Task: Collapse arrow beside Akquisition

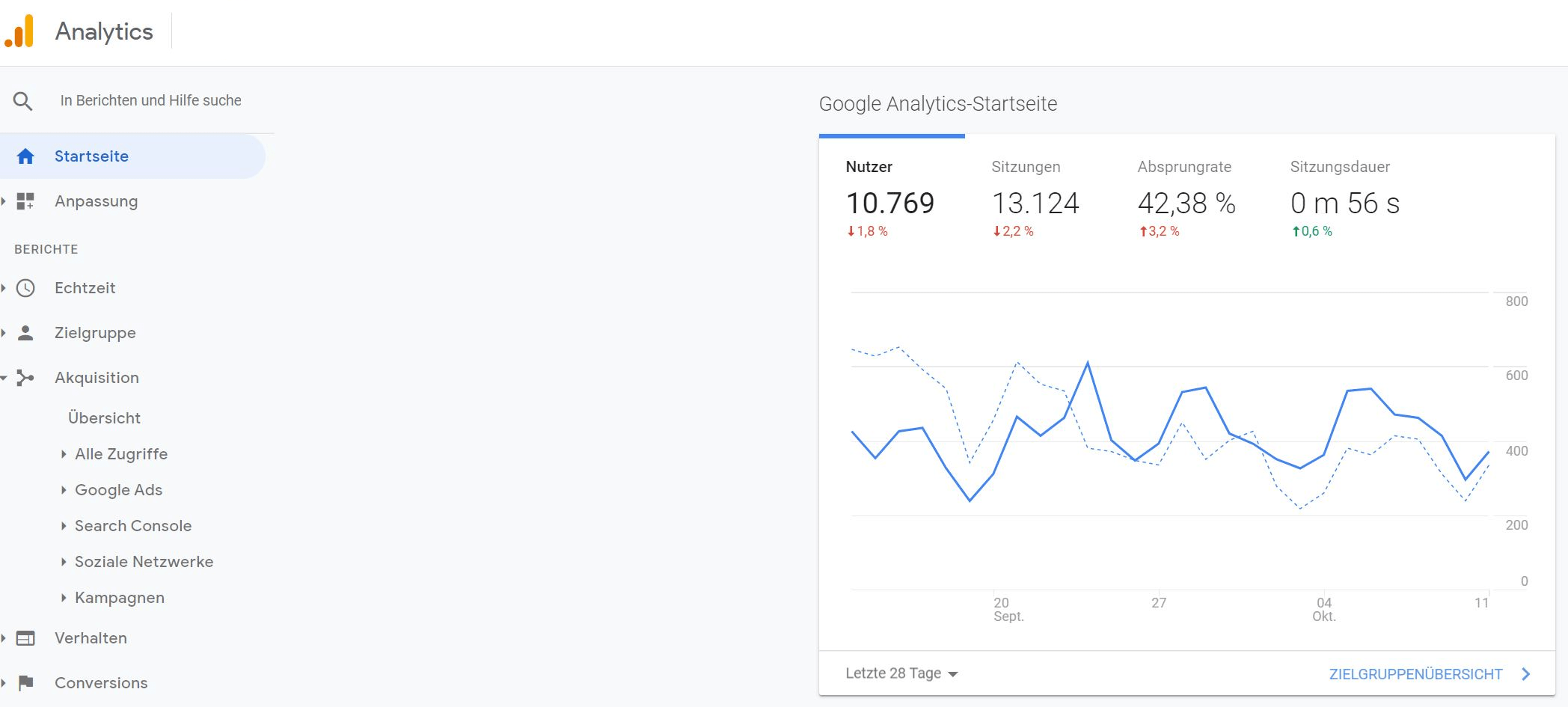Action: click(4, 378)
